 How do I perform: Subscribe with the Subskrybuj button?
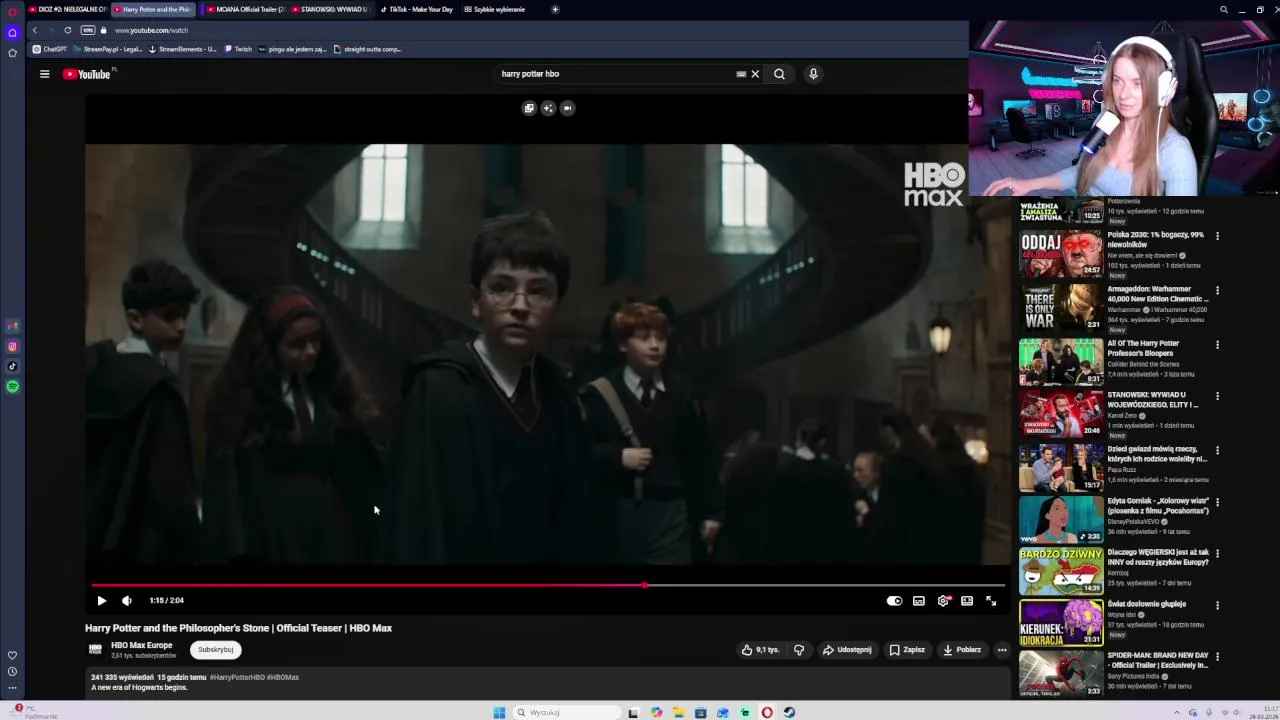pyautogui.click(x=215, y=650)
